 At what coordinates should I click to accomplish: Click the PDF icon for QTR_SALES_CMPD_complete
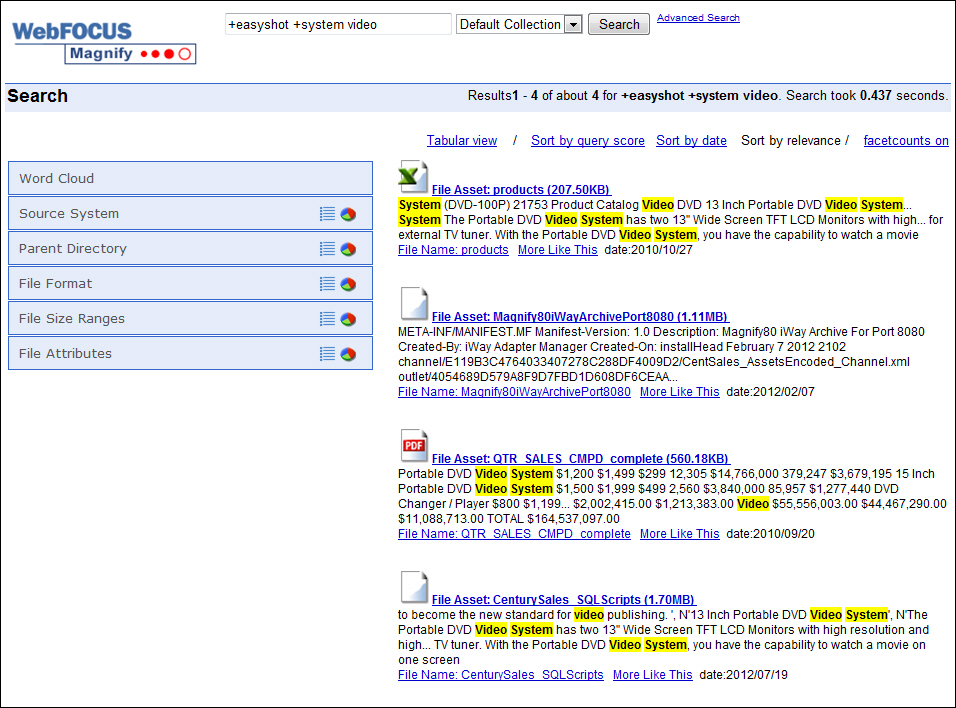point(414,446)
